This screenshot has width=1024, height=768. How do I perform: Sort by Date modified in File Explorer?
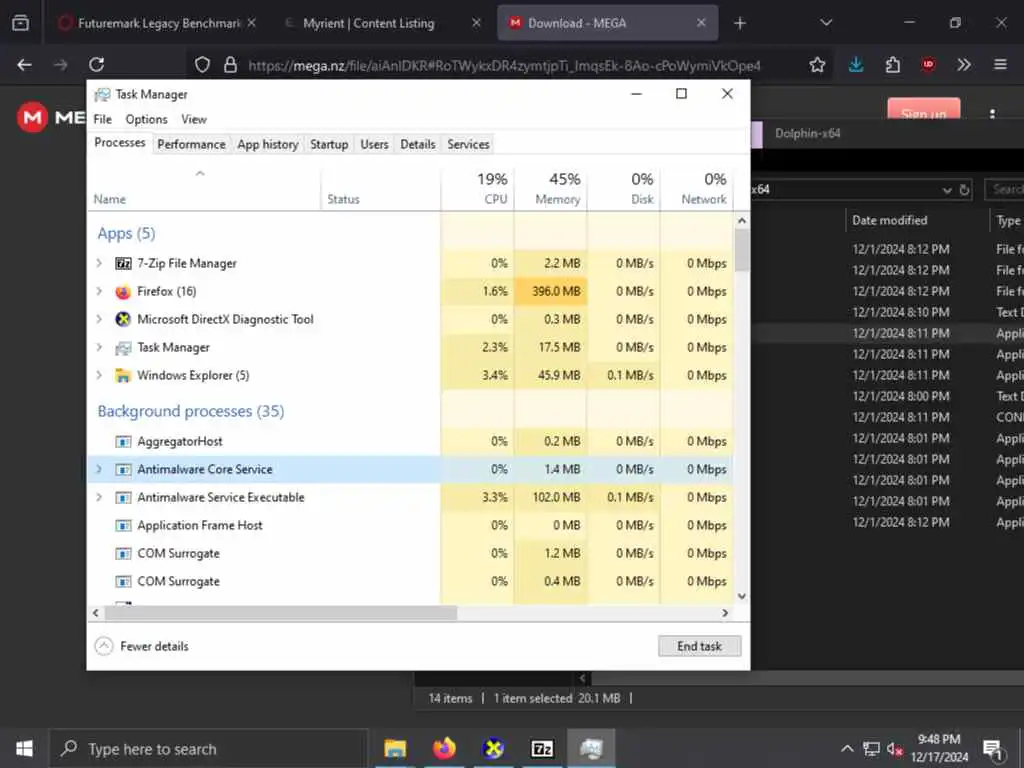point(889,221)
